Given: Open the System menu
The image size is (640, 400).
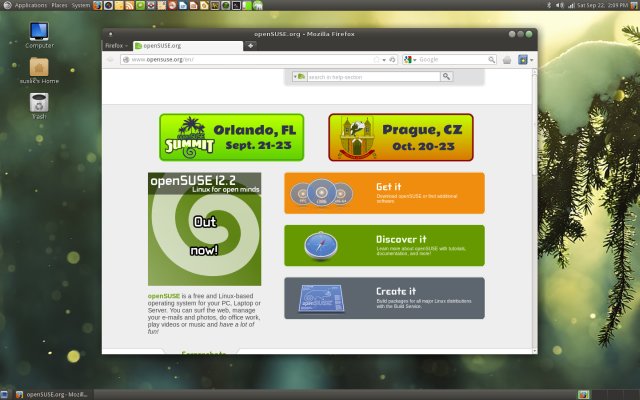Looking at the screenshot, I should (x=80, y=5).
